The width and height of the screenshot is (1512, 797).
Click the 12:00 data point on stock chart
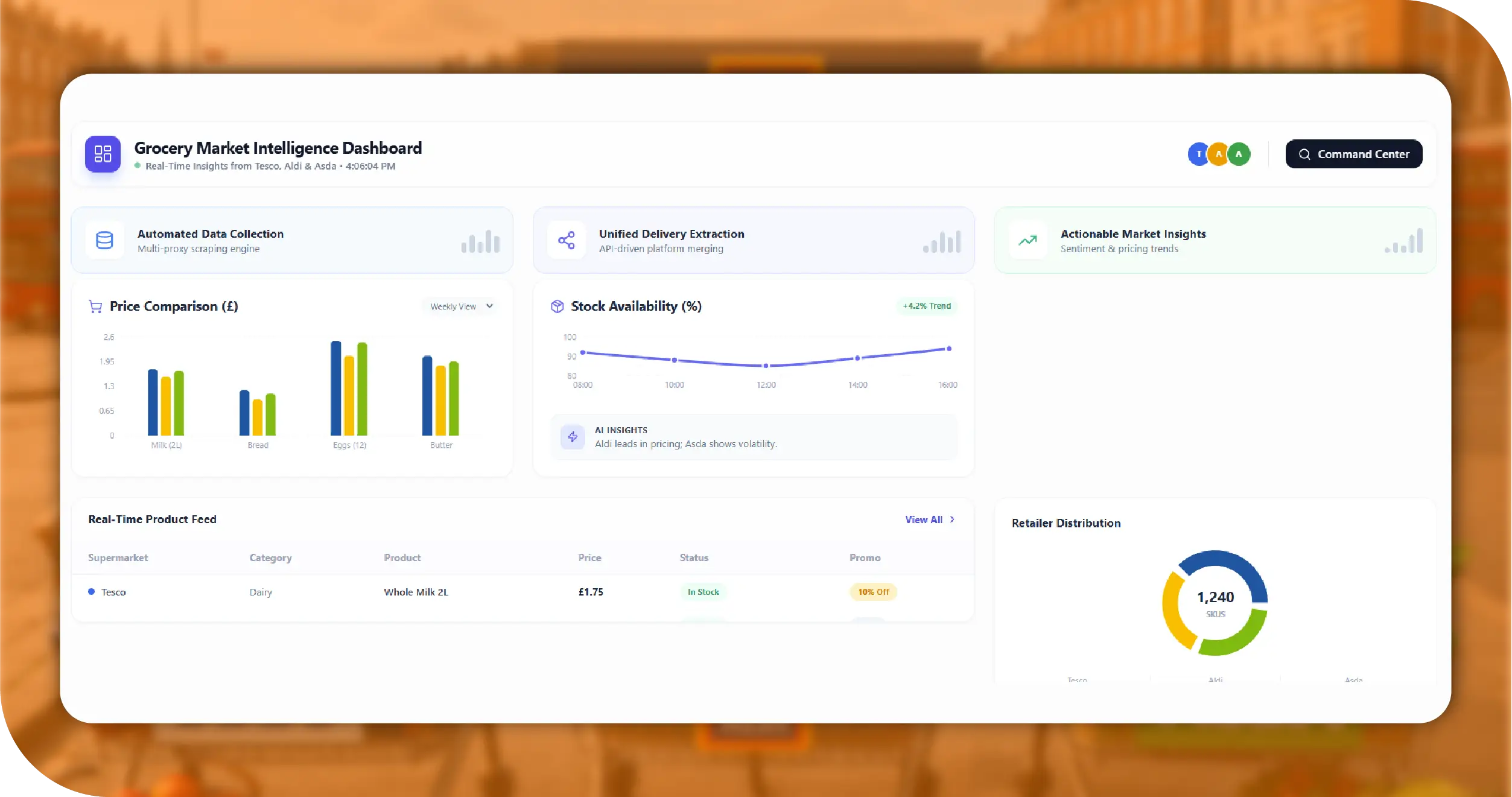pos(766,366)
